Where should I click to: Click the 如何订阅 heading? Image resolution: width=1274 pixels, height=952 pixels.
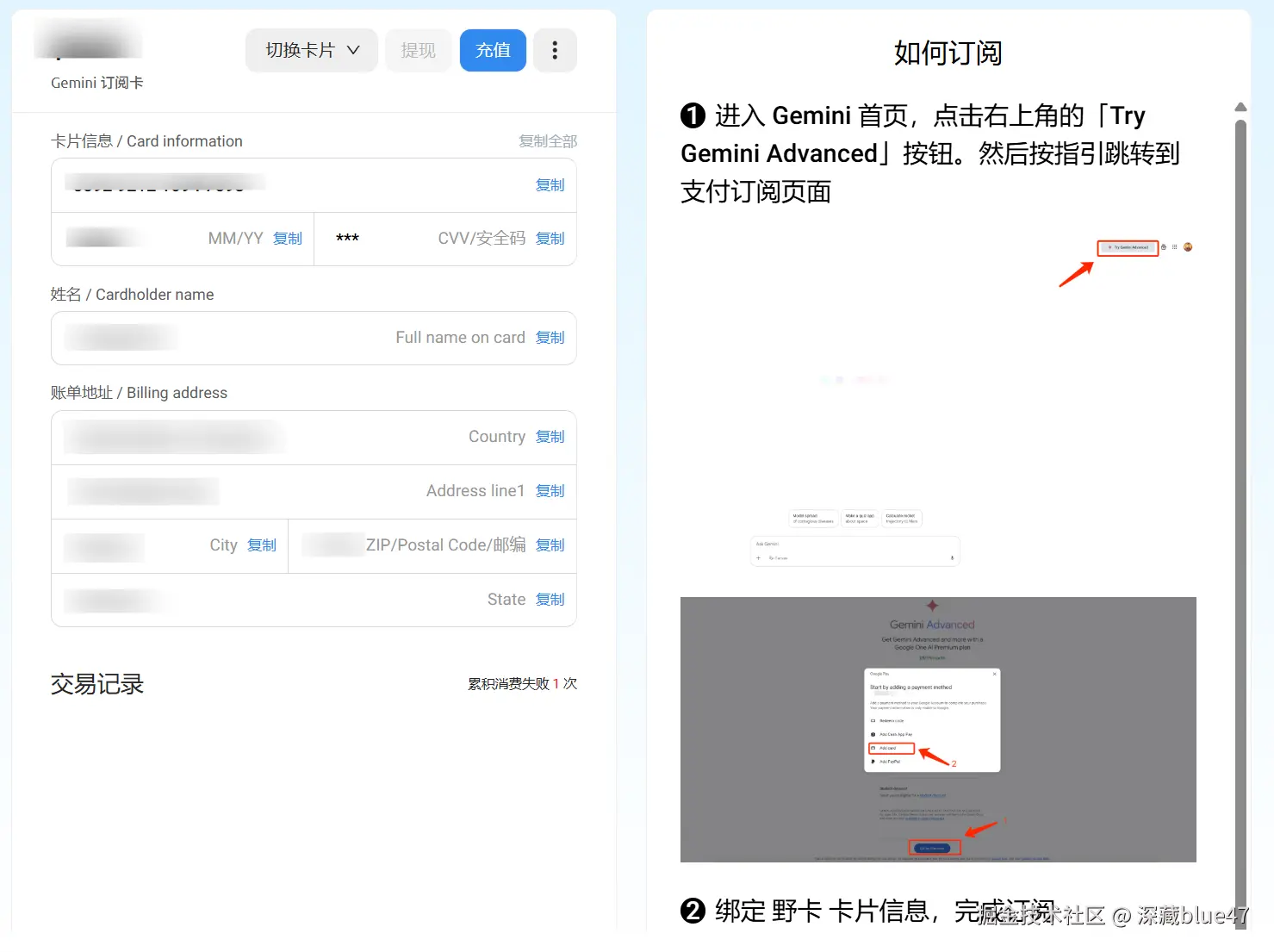coord(948,53)
